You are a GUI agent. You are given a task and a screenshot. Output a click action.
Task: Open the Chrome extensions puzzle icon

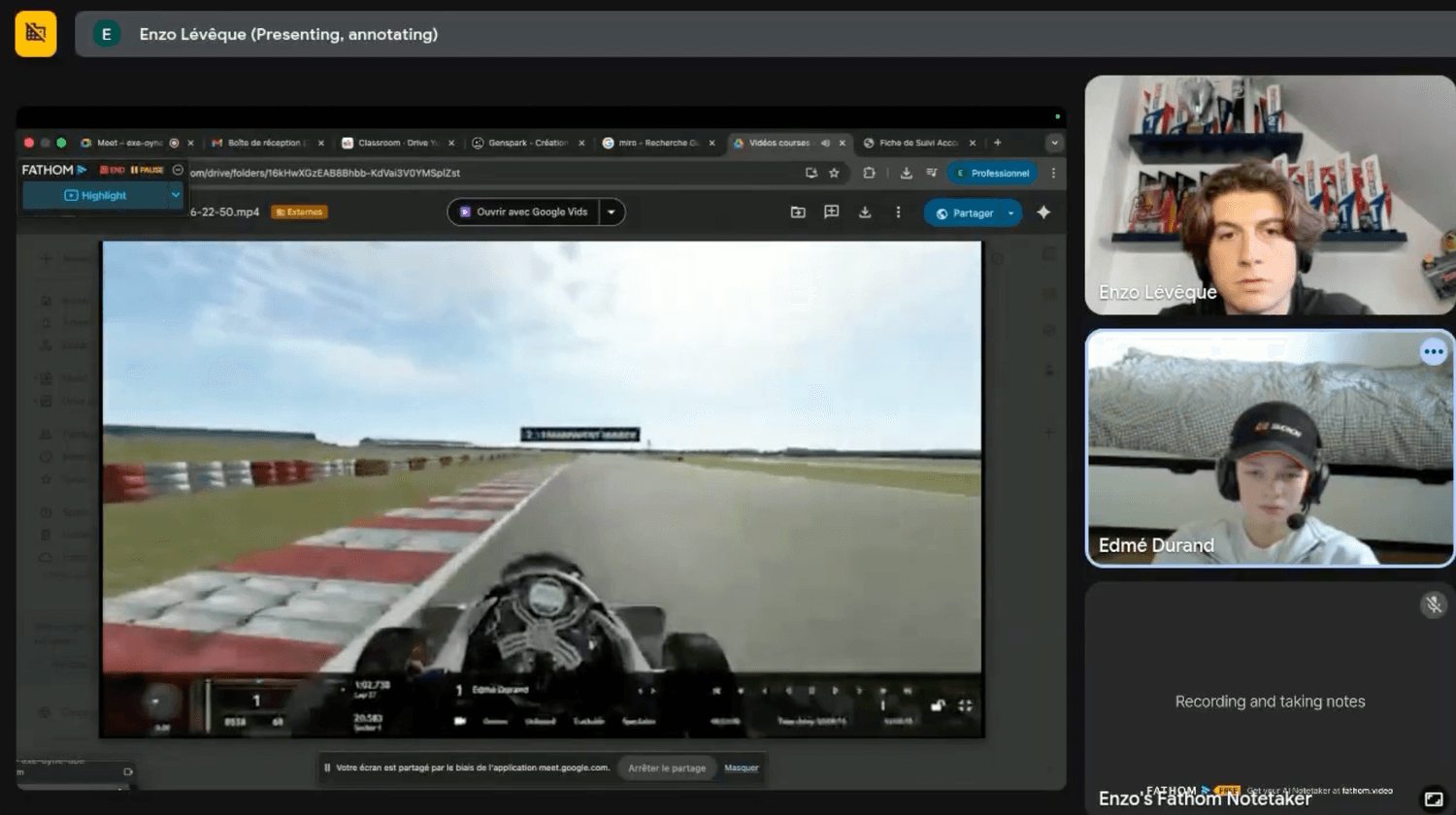coord(869,173)
